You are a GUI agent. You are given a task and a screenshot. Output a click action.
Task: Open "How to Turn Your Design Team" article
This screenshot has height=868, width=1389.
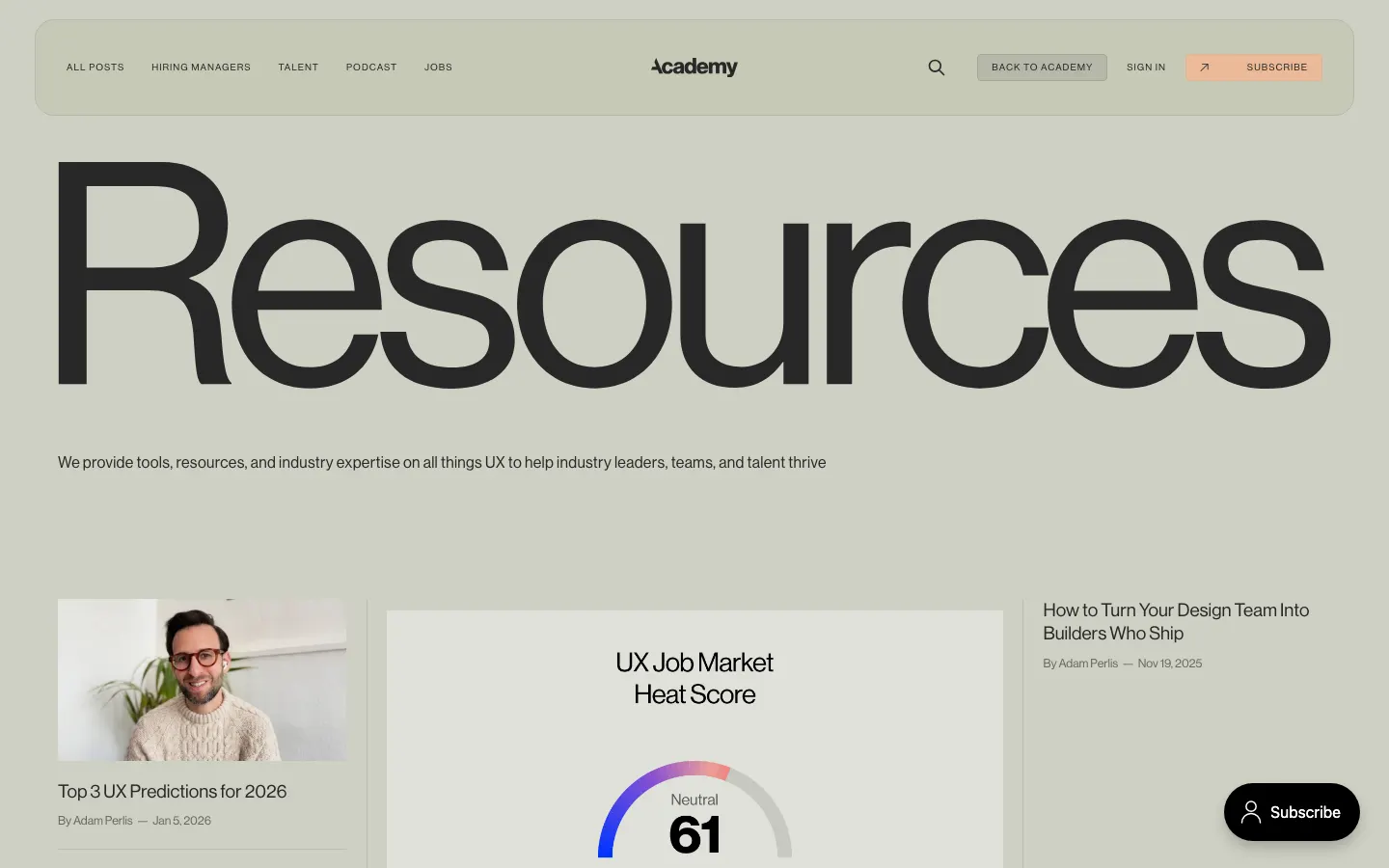[x=1175, y=622]
